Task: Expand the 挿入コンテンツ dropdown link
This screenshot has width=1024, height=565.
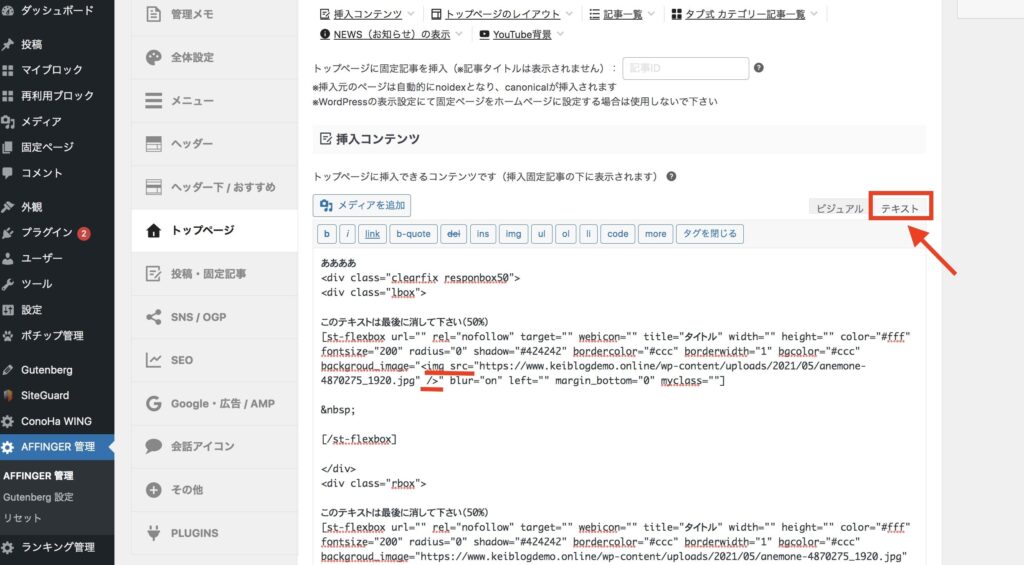Action: click(366, 14)
